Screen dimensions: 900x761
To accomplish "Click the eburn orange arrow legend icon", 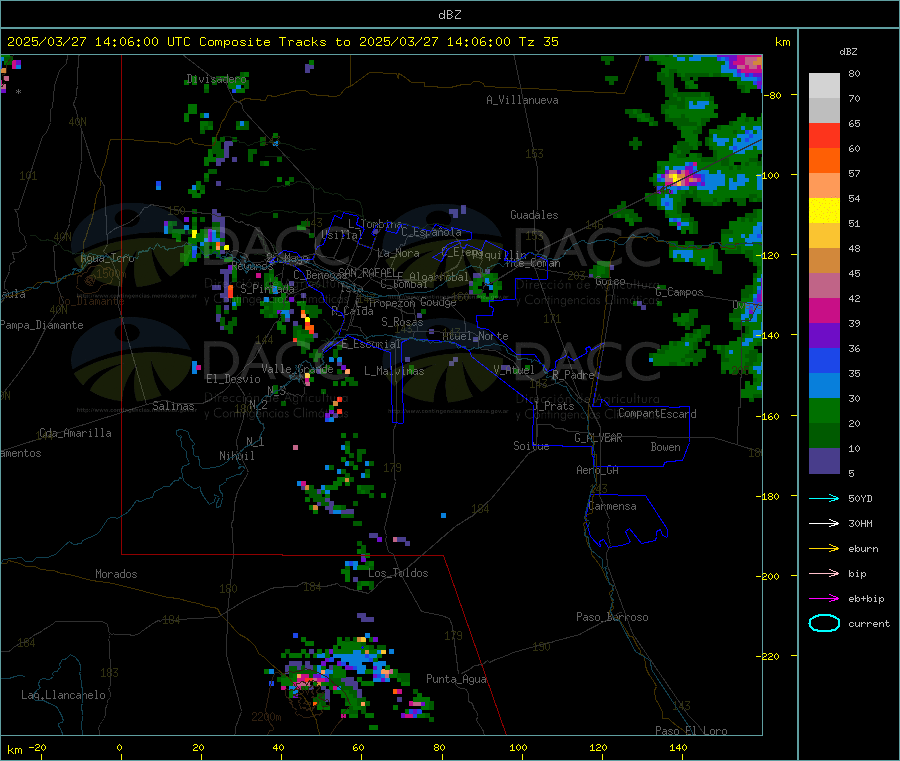I will tap(824, 549).
